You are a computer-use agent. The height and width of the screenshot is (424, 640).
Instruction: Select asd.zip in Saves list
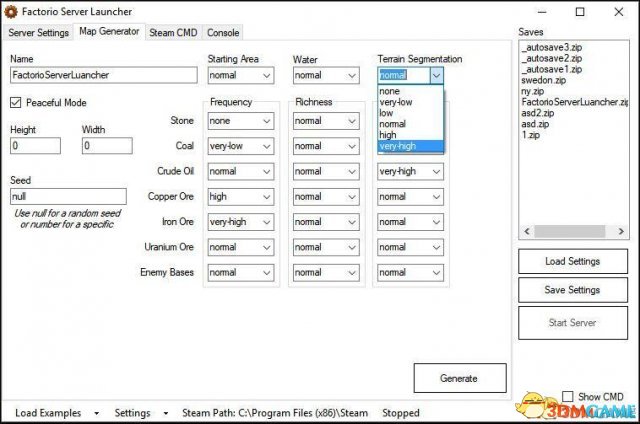click(535, 124)
